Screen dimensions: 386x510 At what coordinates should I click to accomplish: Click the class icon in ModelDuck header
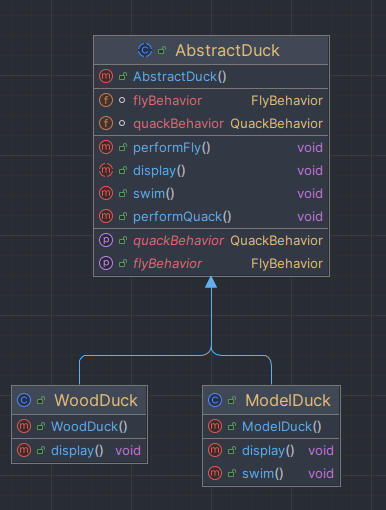pyautogui.click(x=215, y=400)
